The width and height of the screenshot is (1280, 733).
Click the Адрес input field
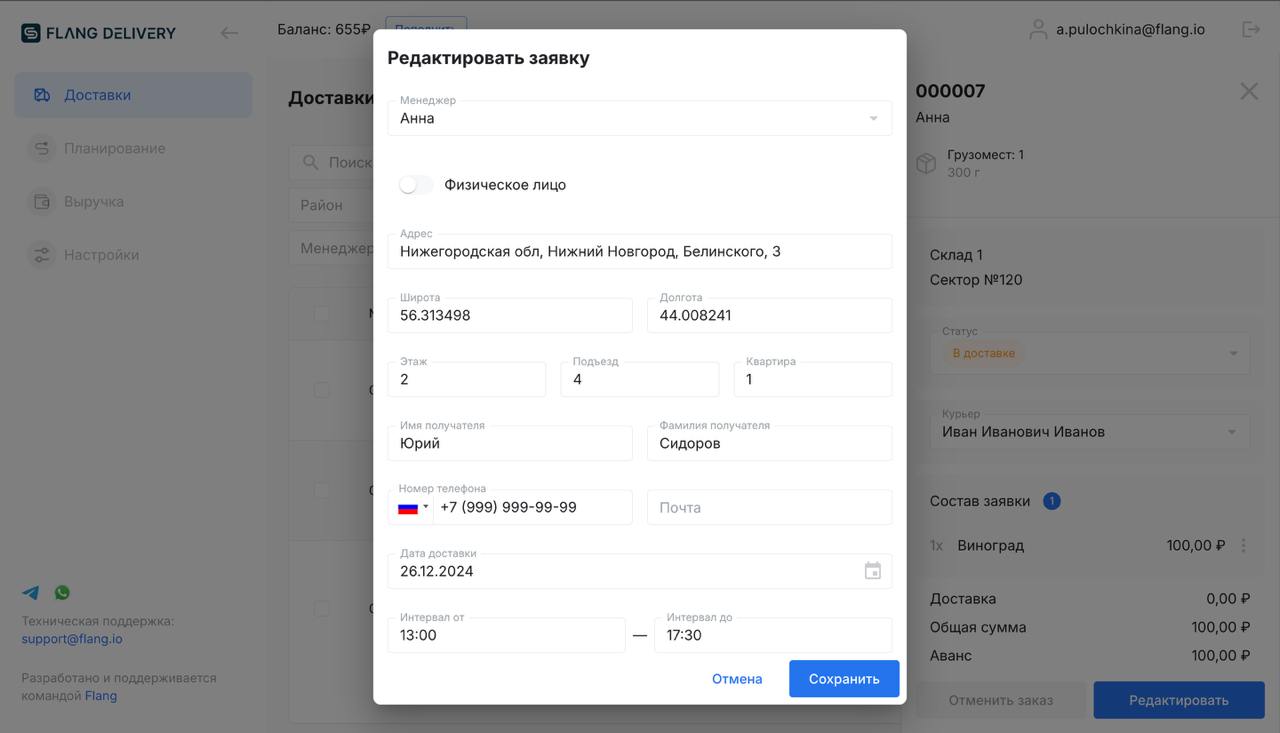pyautogui.click(x=639, y=252)
